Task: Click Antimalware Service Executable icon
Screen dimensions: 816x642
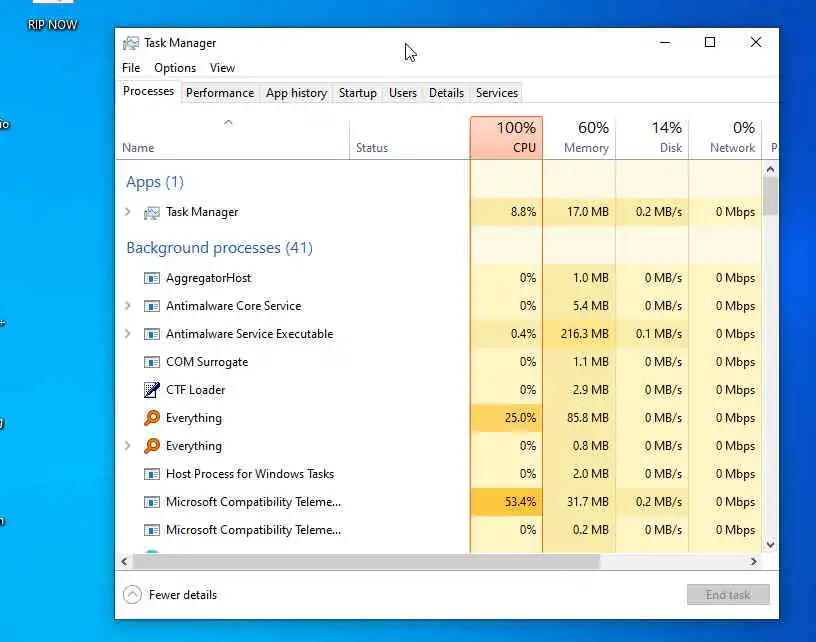Action: pyautogui.click(x=151, y=334)
